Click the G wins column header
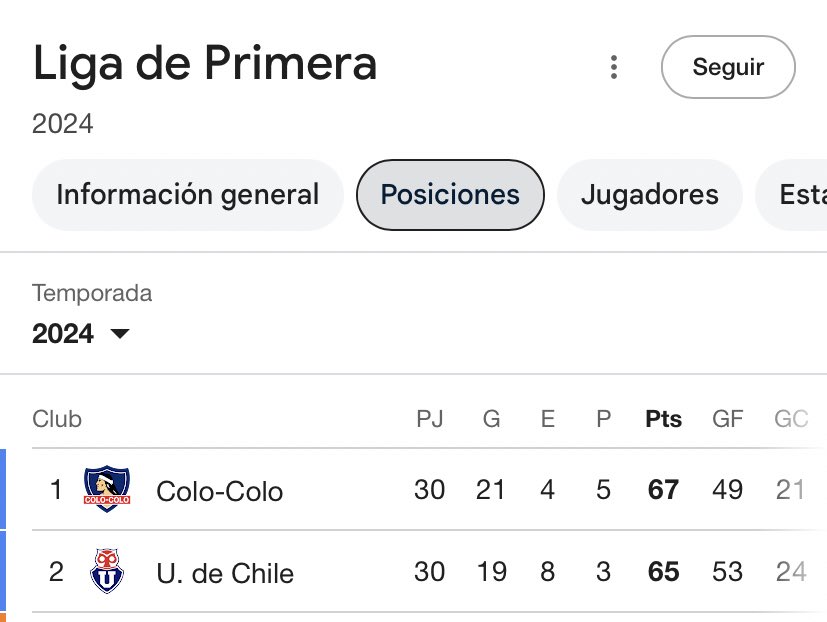This screenshot has width=827, height=622. 491,419
